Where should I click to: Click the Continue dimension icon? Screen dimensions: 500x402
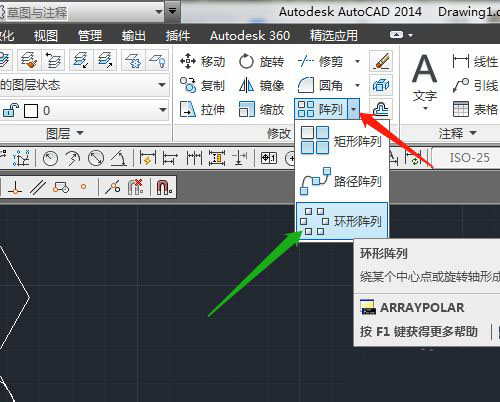pyautogui.click(x=194, y=158)
